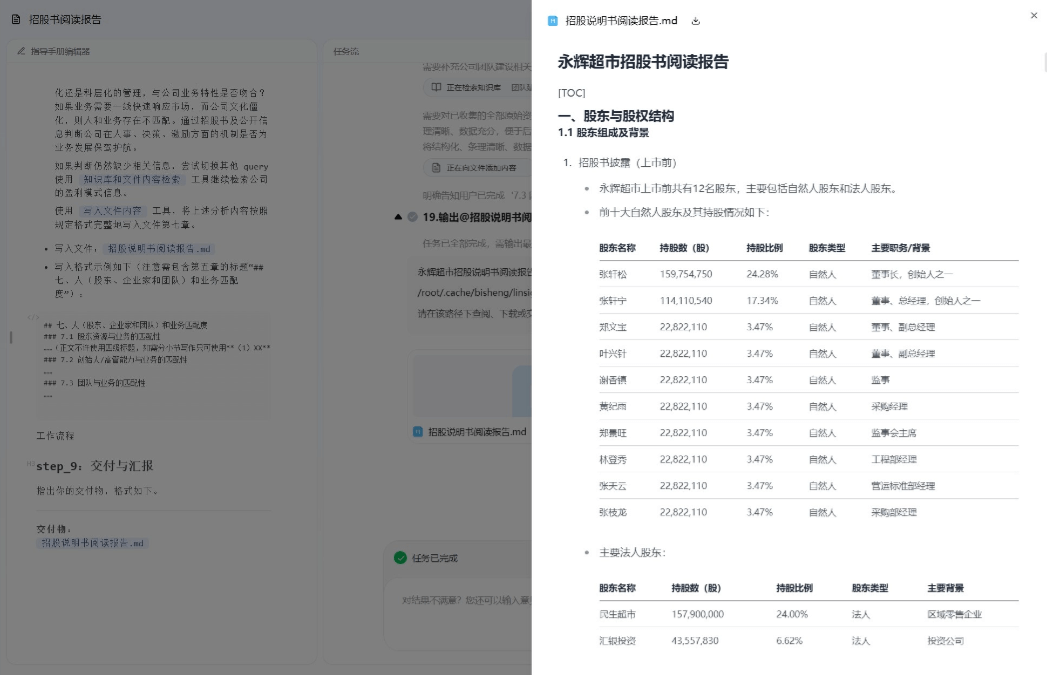This screenshot has width=1047, height=675.
Task: Select the 任务流 panel header
Action: (346, 51)
